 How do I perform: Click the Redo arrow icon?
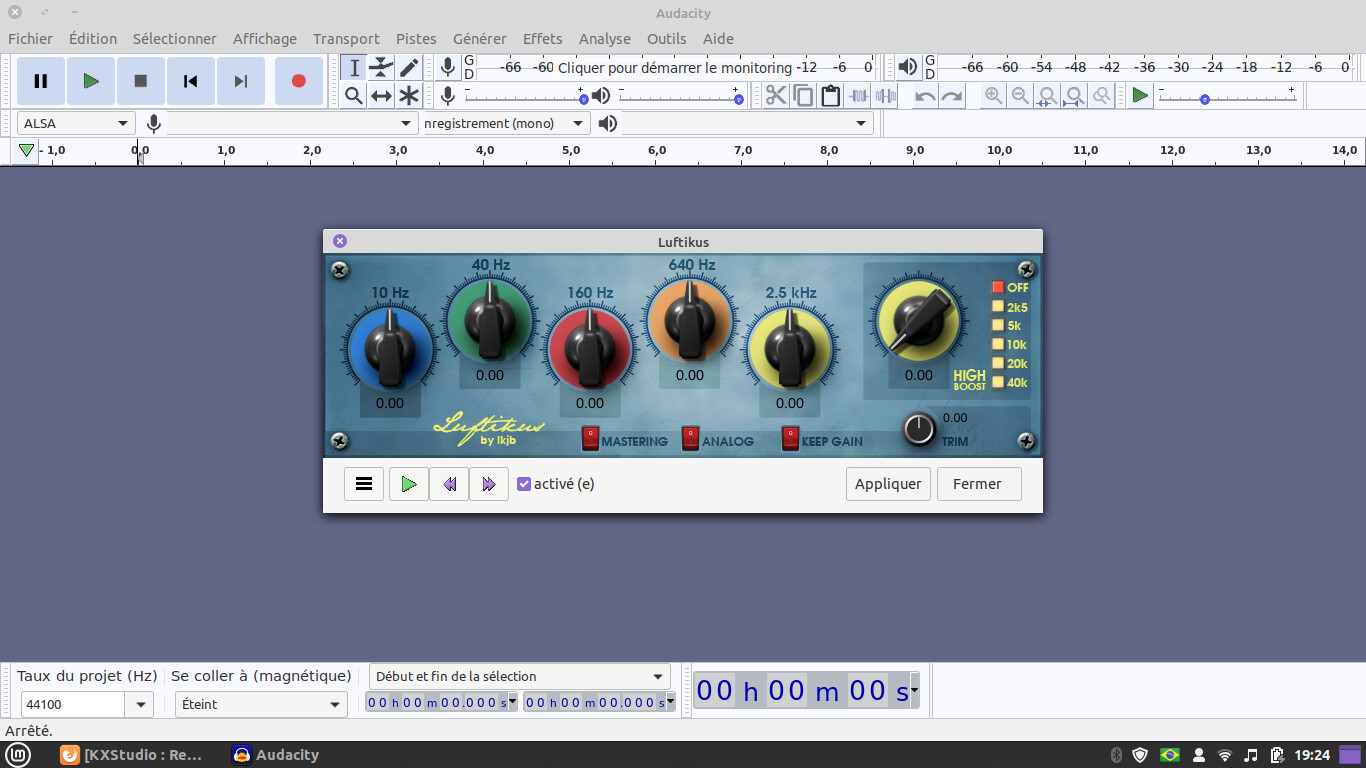click(952, 95)
